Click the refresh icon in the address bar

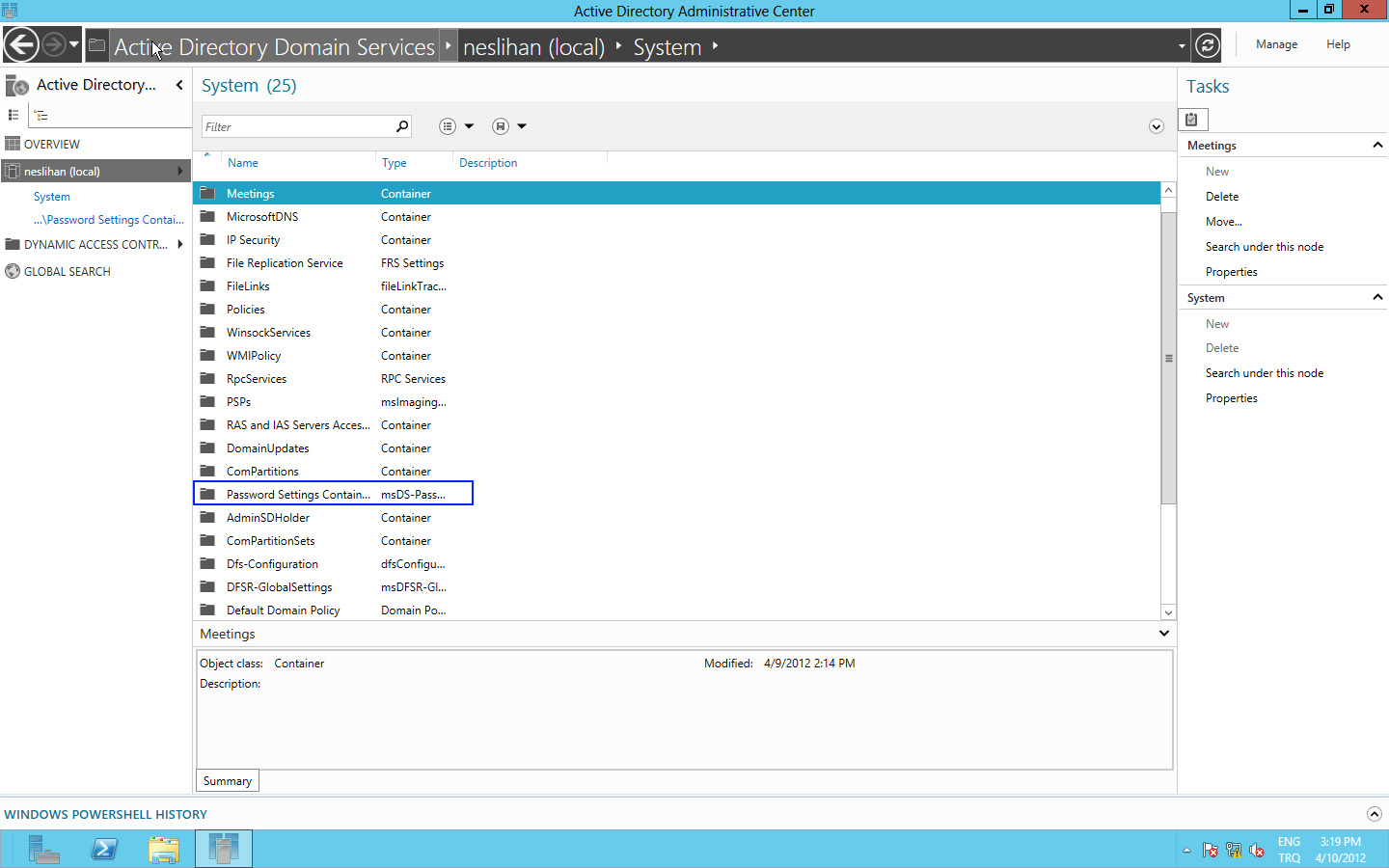click(x=1208, y=45)
